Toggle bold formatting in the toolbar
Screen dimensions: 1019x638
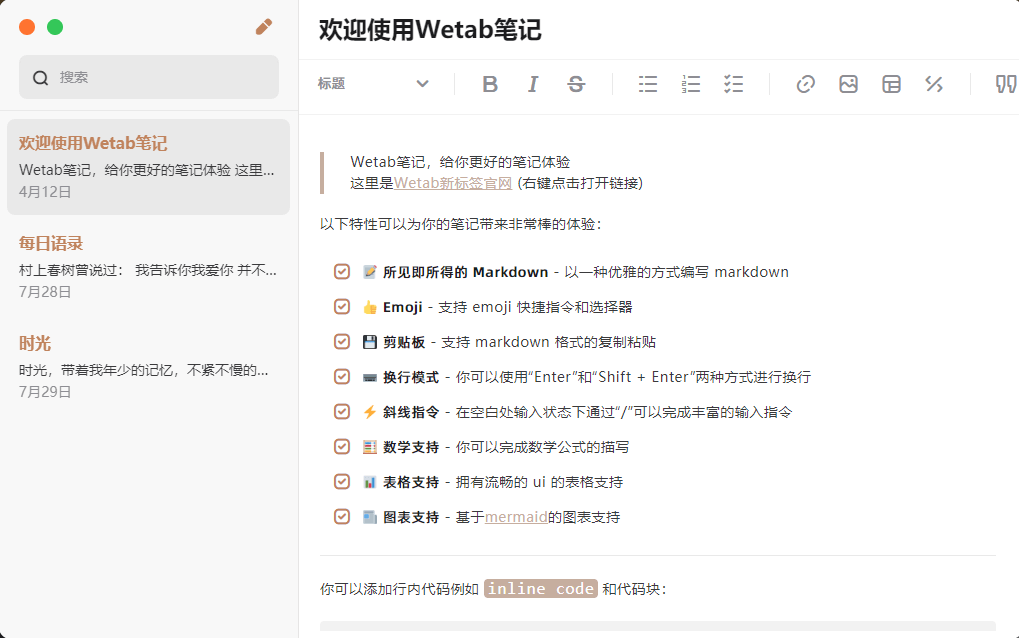click(x=489, y=84)
